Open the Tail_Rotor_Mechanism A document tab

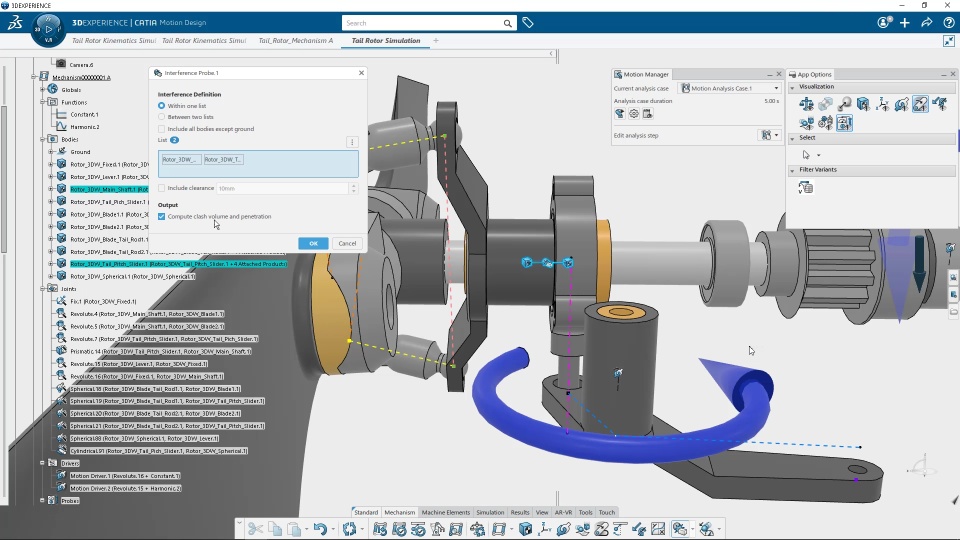coord(295,41)
